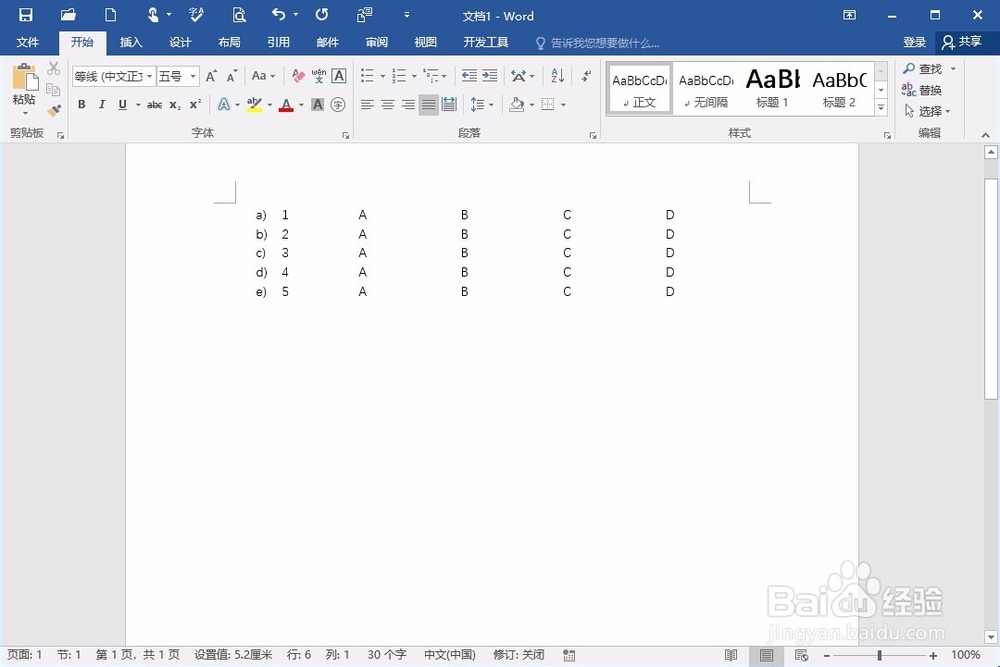
Task: Apply character shading
Action: coord(318,105)
